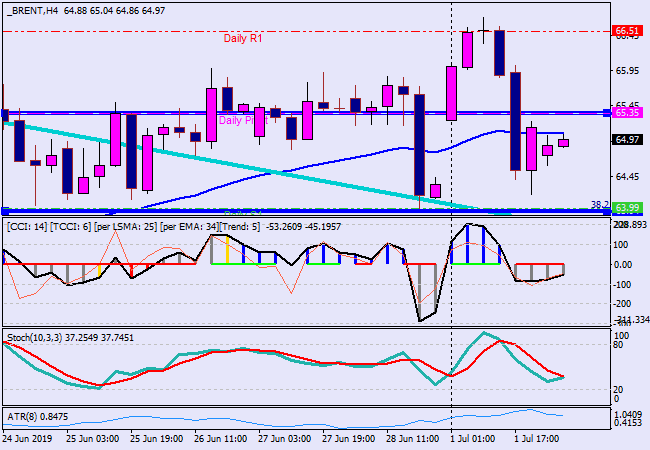Click the green 63.99 price tag
This screenshot has width=650, height=450.
[x=626, y=208]
